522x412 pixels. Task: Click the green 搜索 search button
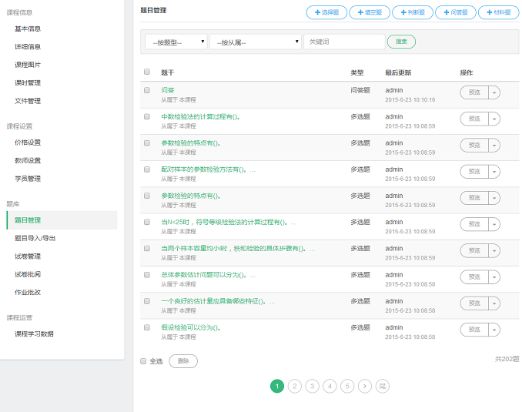(401, 42)
